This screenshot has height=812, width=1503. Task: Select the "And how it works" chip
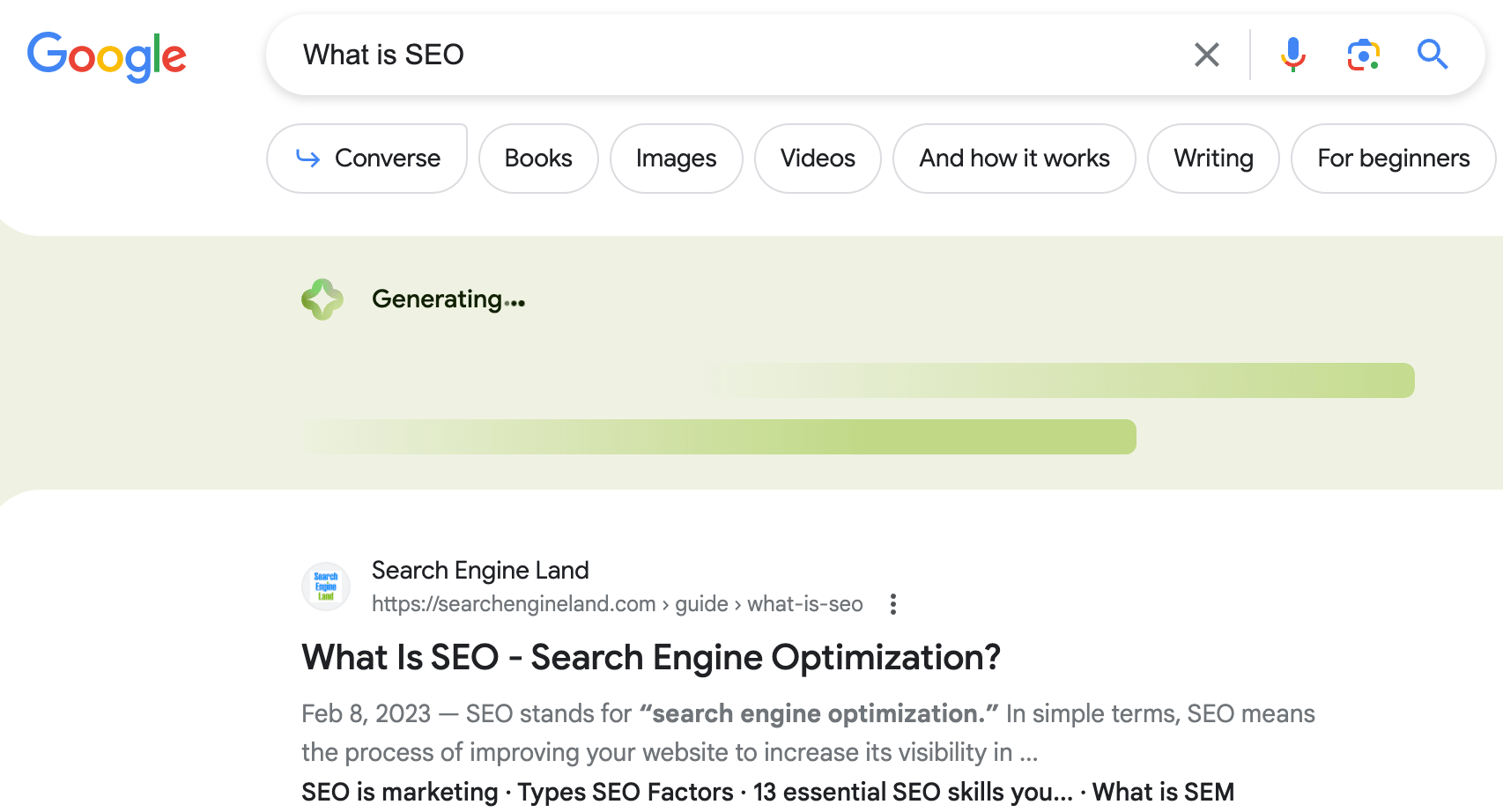1014,159
